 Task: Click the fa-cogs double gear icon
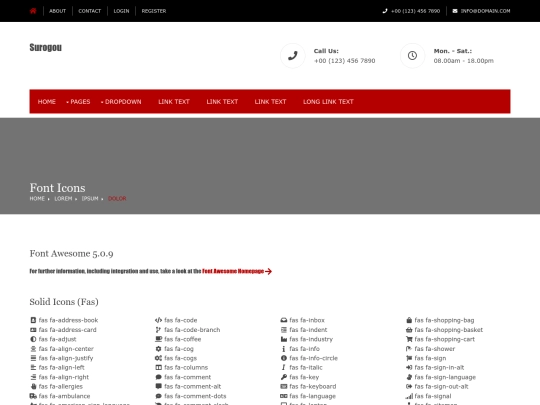point(158,358)
